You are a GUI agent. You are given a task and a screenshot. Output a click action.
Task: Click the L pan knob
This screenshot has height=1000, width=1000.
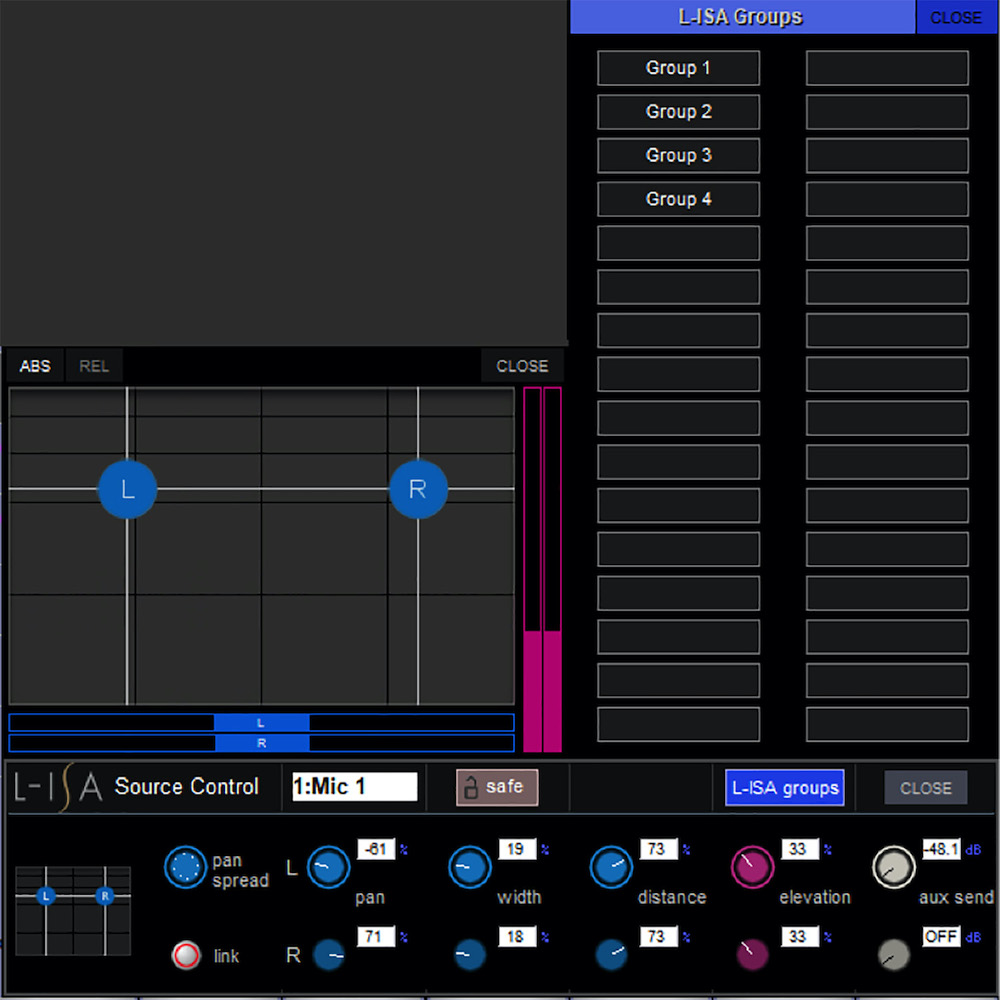click(328, 867)
